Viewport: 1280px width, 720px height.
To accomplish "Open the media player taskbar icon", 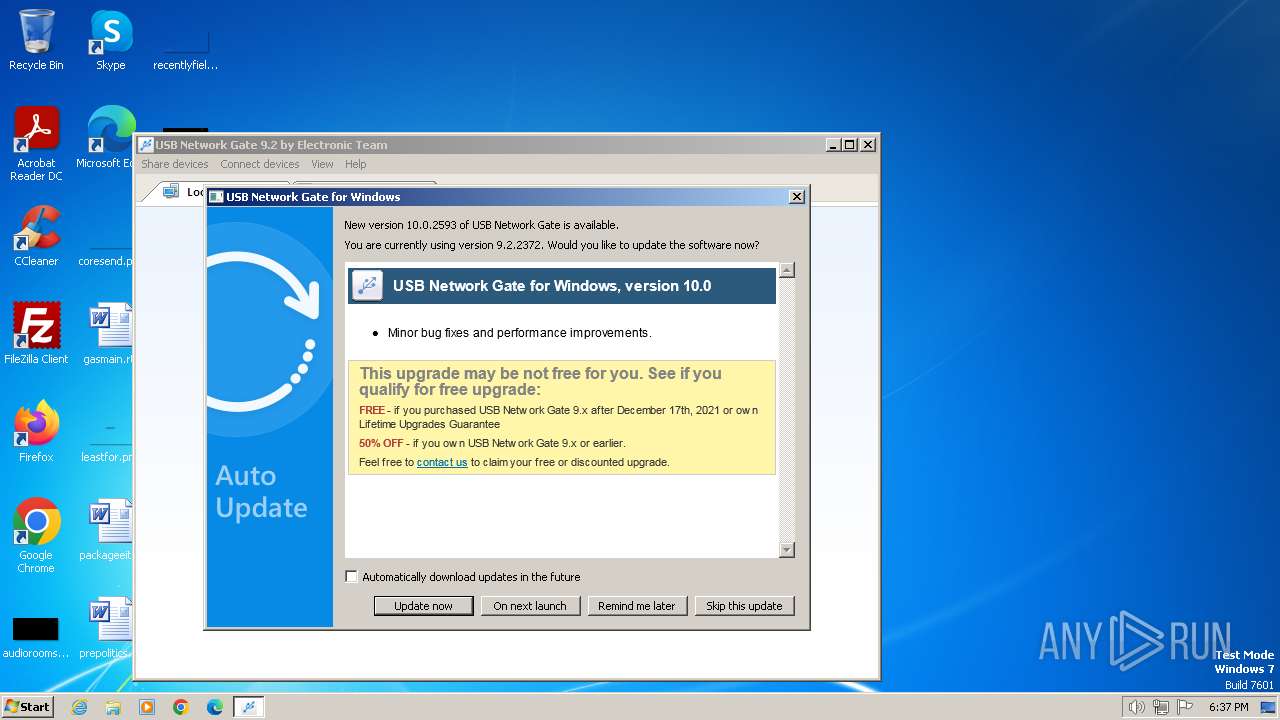I will 147,707.
